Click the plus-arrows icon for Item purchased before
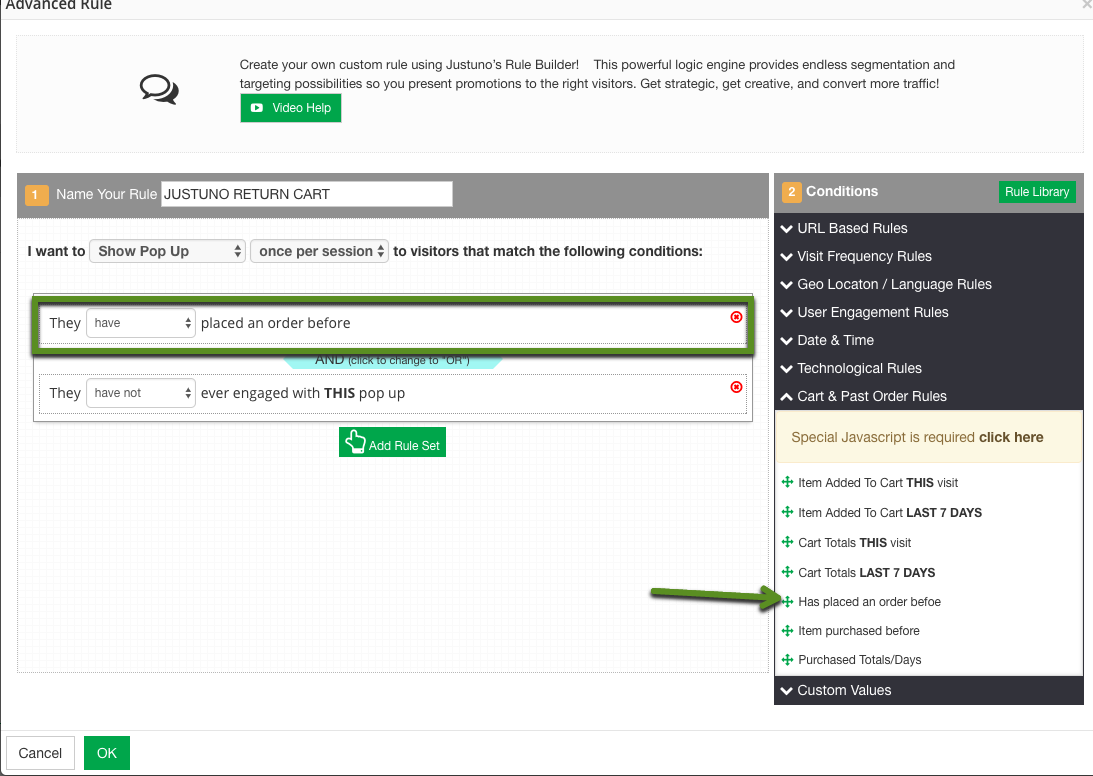Viewport: 1093px width, 776px height. pyautogui.click(x=787, y=631)
